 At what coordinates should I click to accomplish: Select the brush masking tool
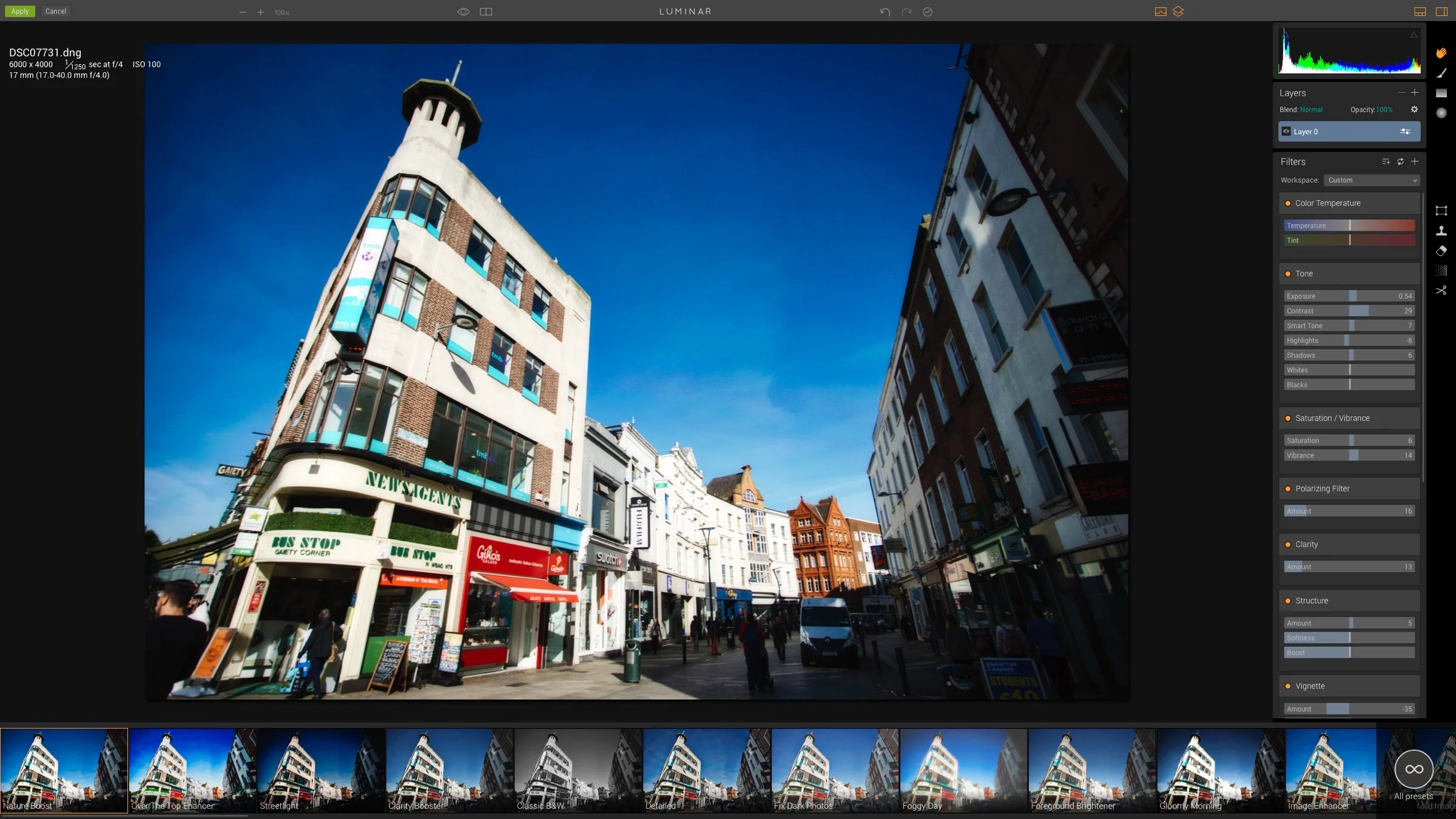pos(1441,73)
